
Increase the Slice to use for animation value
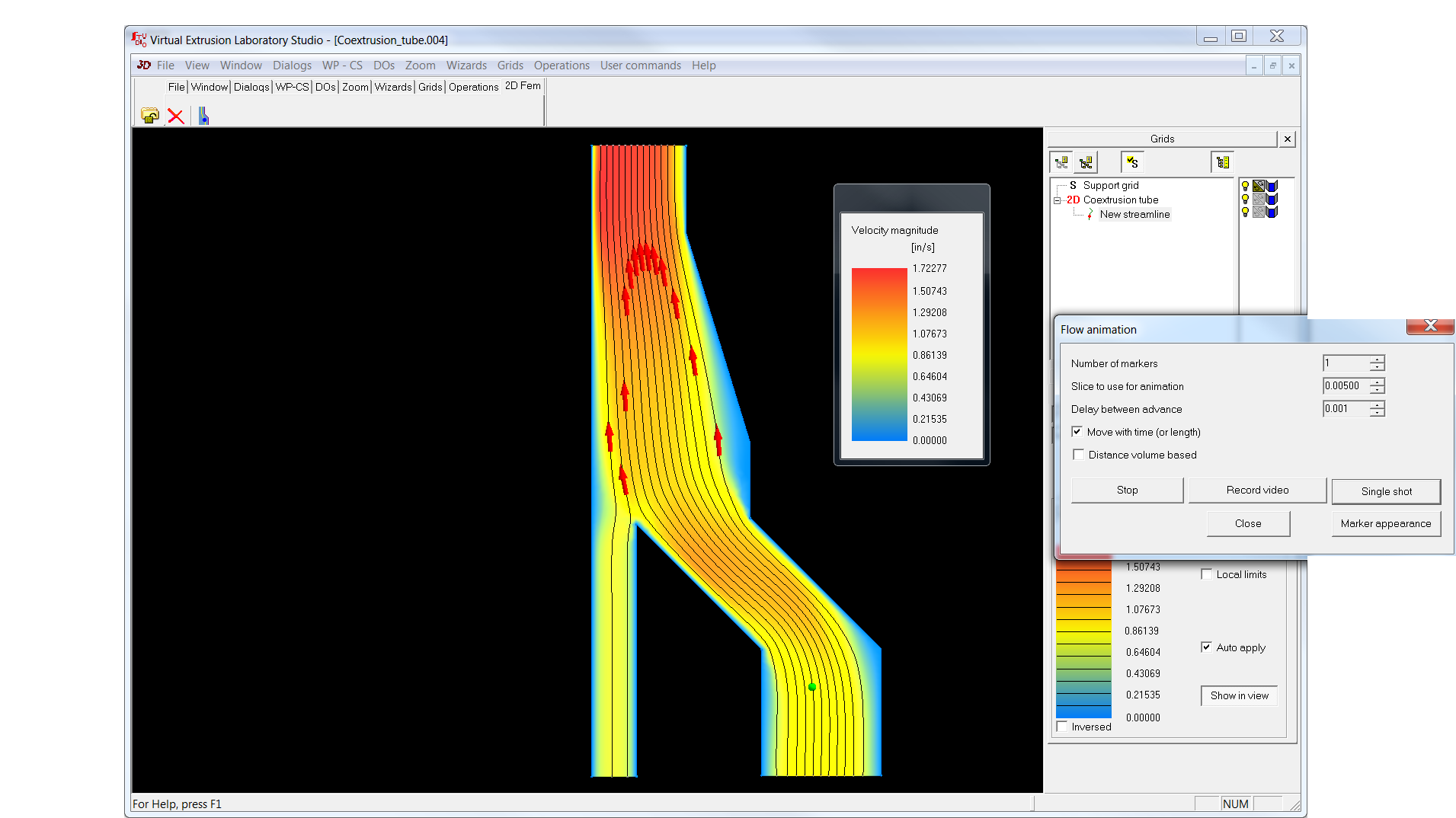1377,382
